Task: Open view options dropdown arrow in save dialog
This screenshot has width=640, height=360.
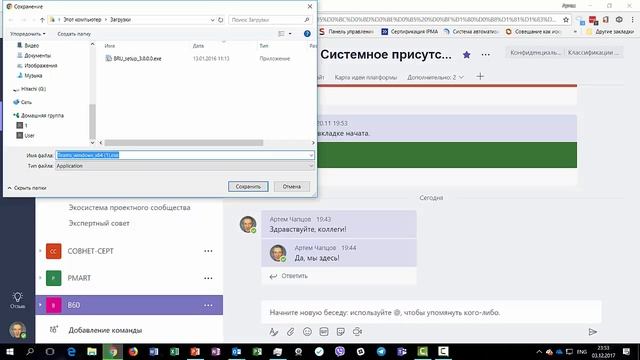Action: 290,34
